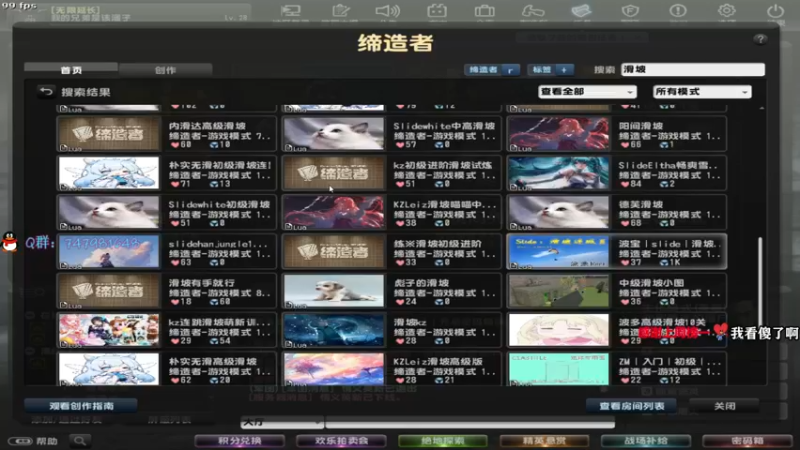Click the chat message input field

[470, 422]
